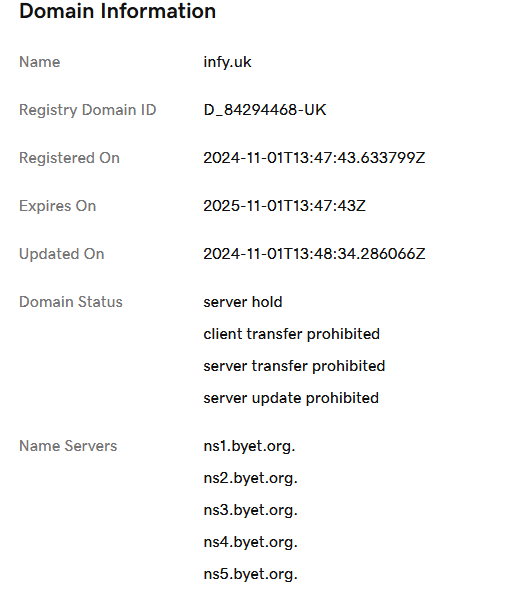Viewport: 527px width, 596px height.
Task: Click the Registered On timestamp value
Action: click(314, 158)
